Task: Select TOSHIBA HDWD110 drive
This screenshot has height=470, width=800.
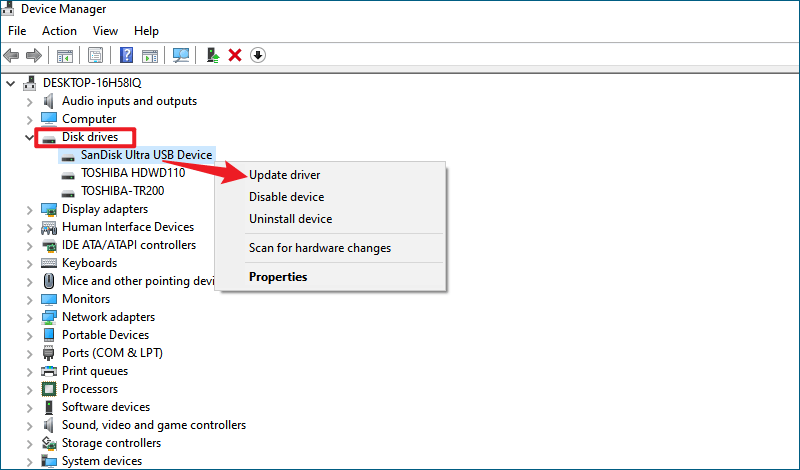Action: (x=133, y=172)
